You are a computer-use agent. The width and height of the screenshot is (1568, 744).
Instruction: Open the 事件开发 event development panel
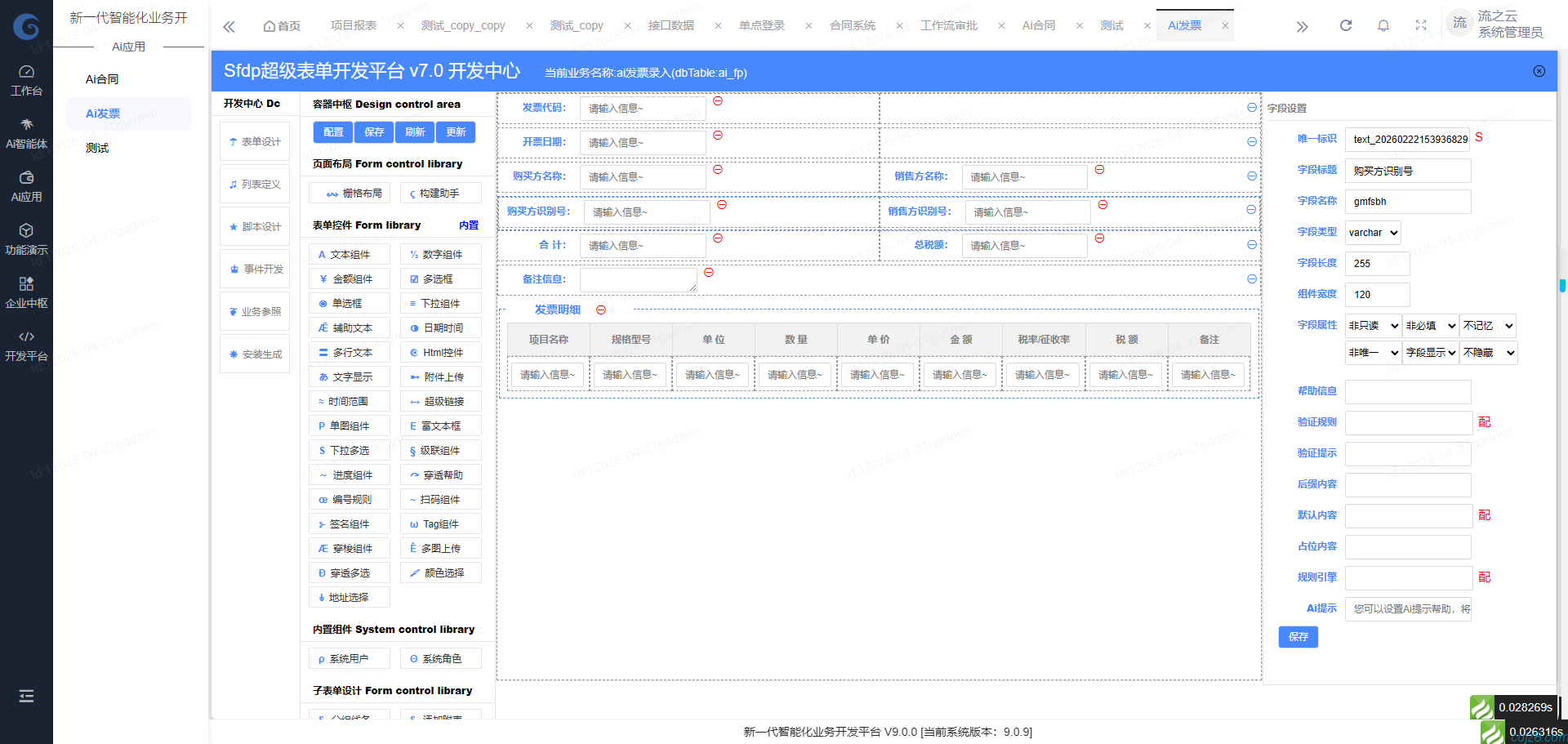tap(254, 268)
